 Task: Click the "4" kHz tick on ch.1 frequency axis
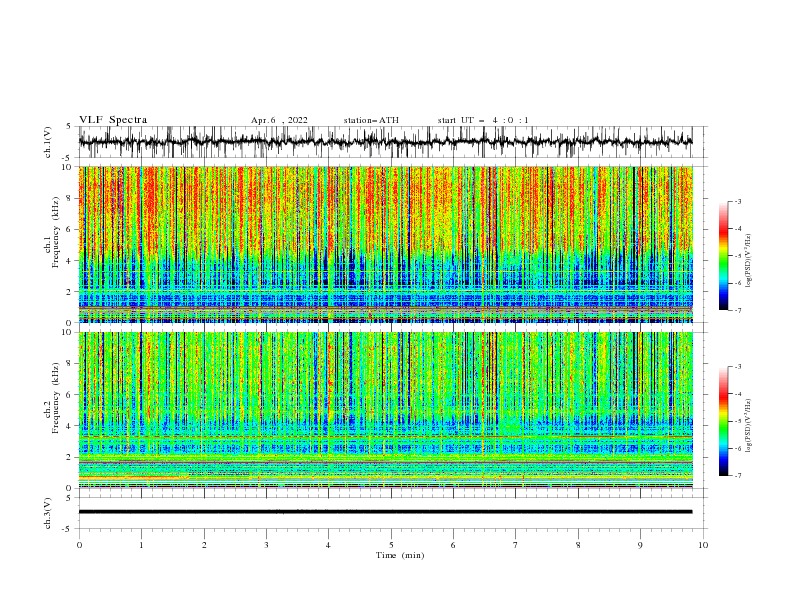[69, 261]
